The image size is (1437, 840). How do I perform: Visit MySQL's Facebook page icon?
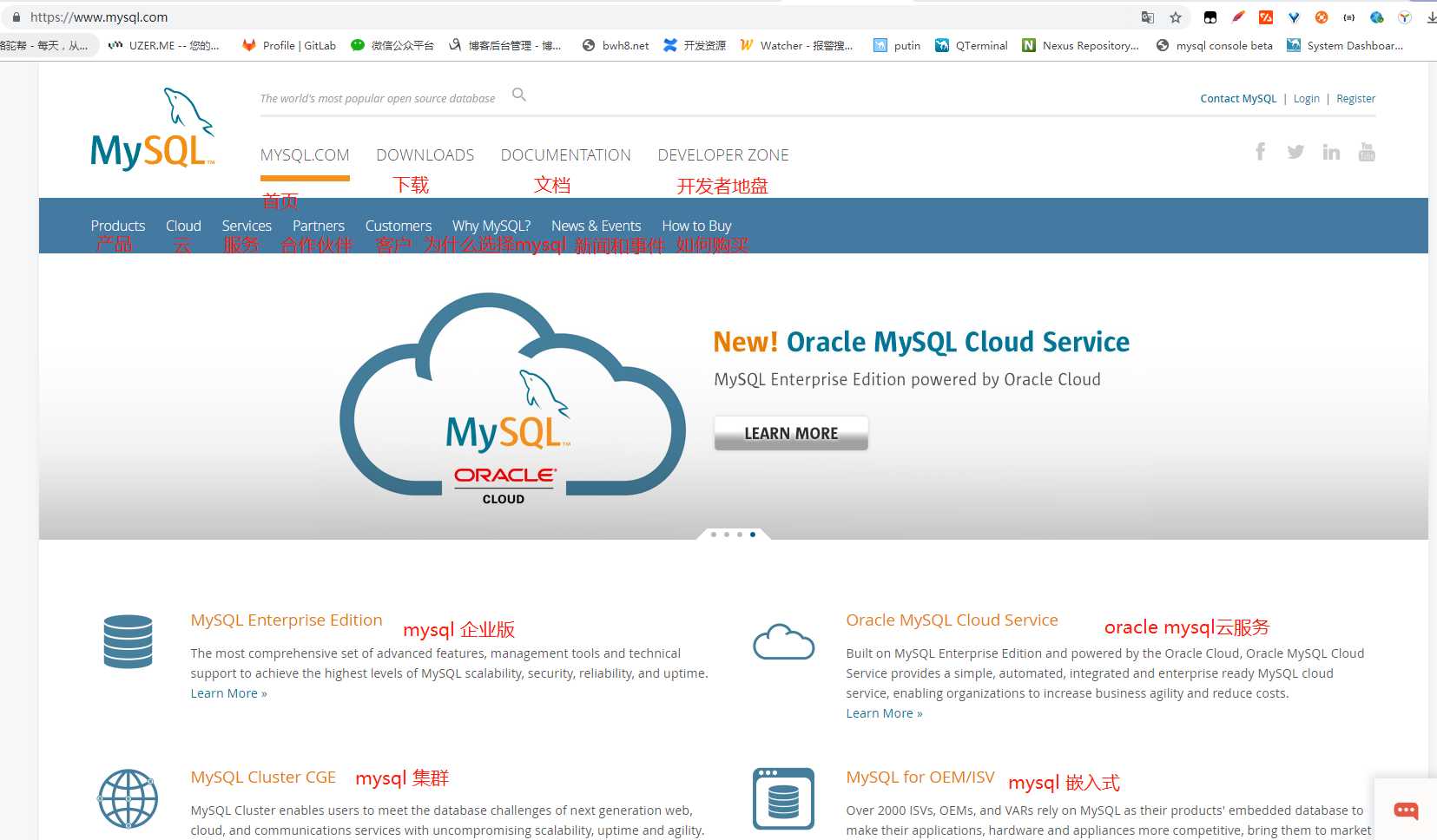(1261, 152)
